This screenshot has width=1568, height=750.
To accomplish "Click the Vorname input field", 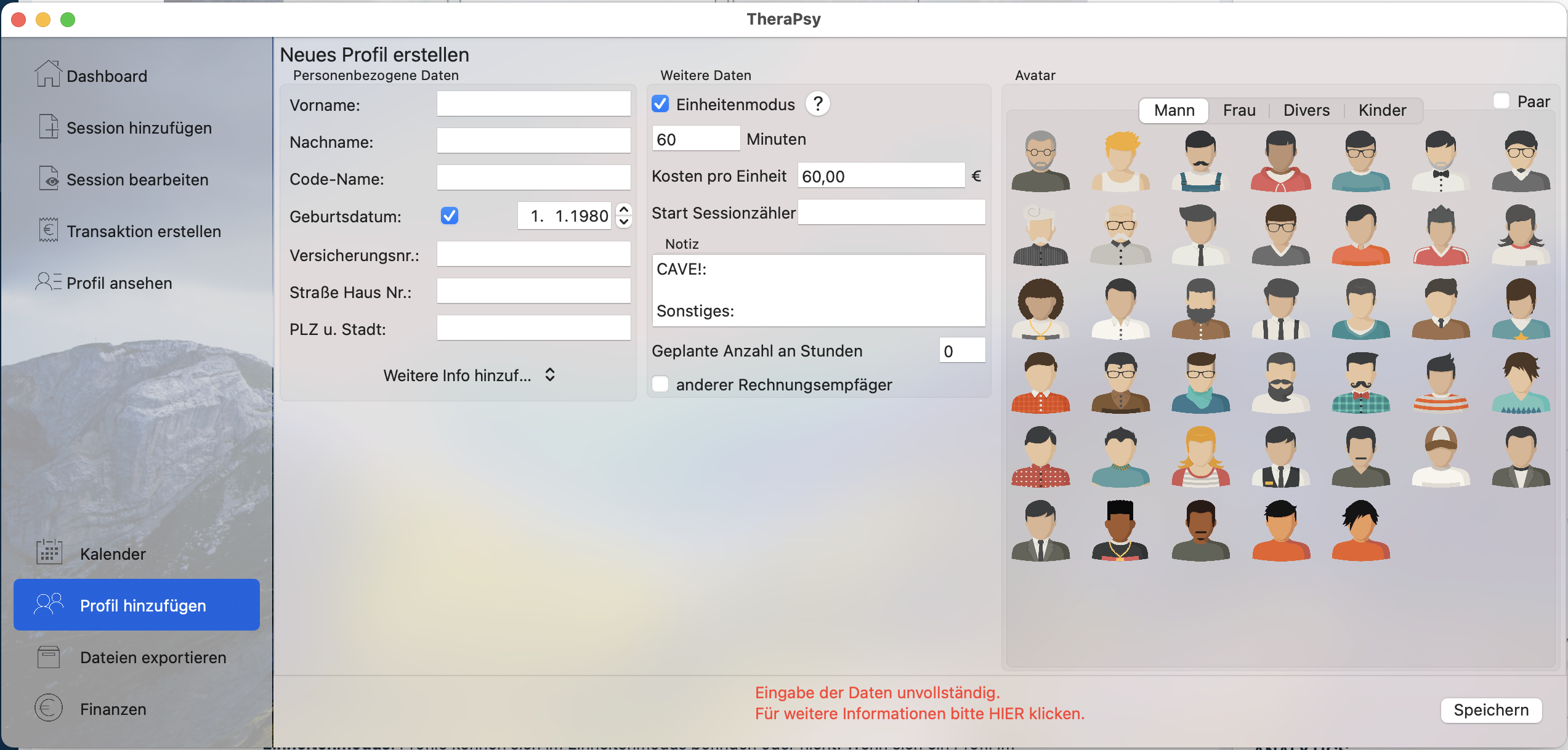I will [533, 104].
